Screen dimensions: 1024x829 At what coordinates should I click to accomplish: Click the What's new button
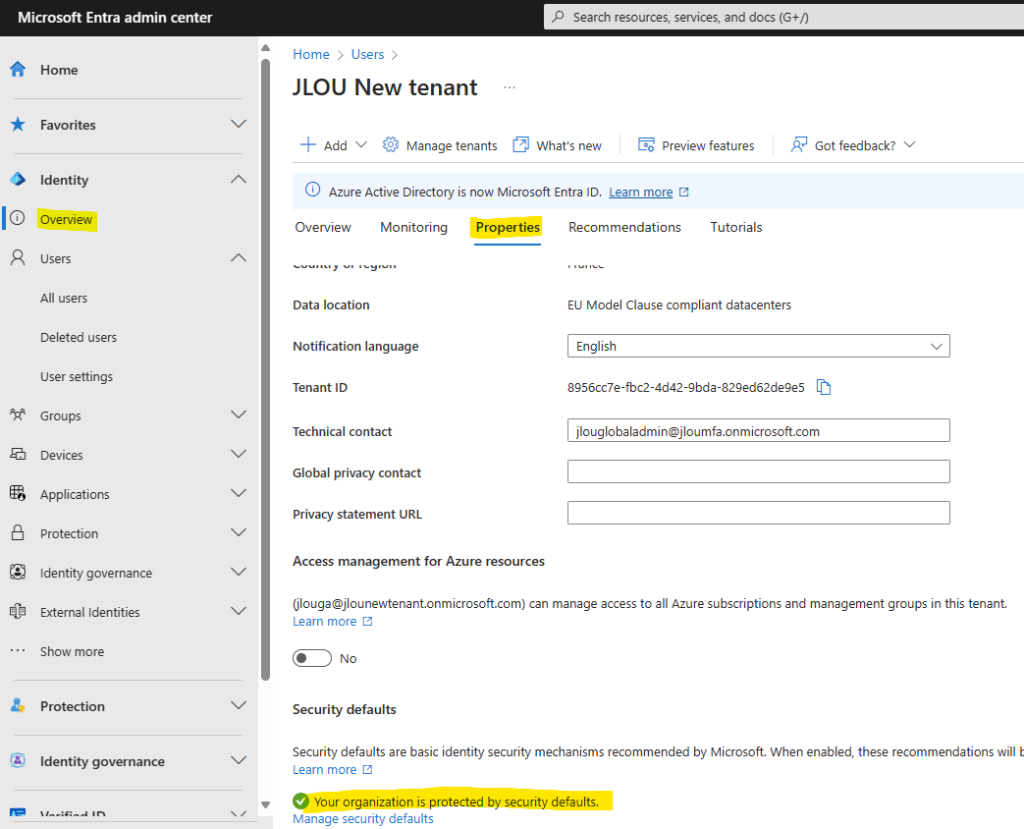pos(557,145)
